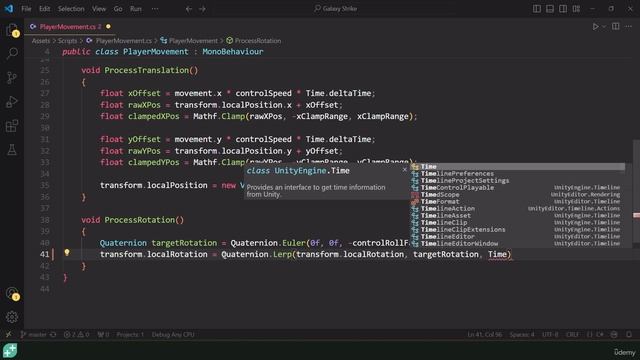Screen dimensions: 640x360
Task: Open the Edit menu
Action: click(44, 9)
